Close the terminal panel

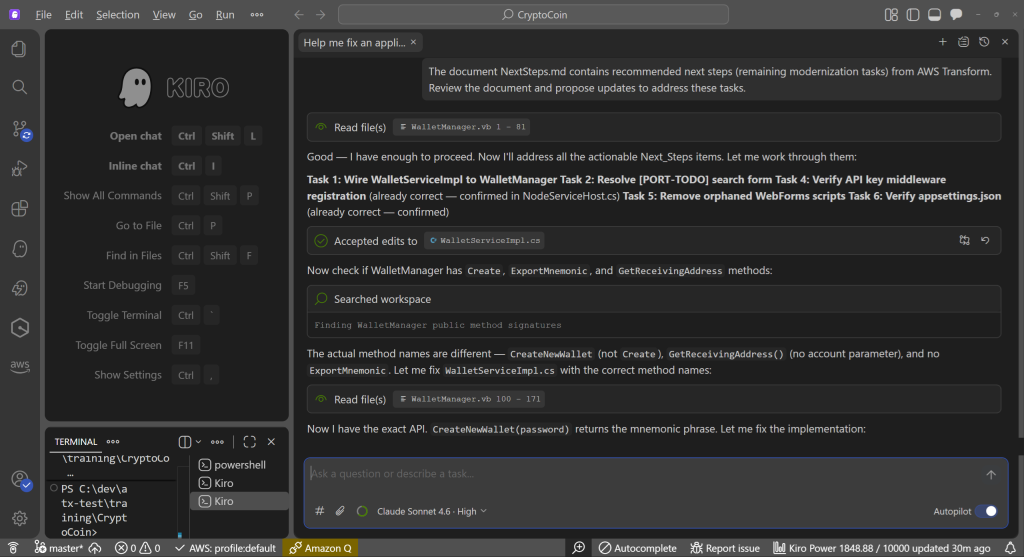[x=272, y=442]
